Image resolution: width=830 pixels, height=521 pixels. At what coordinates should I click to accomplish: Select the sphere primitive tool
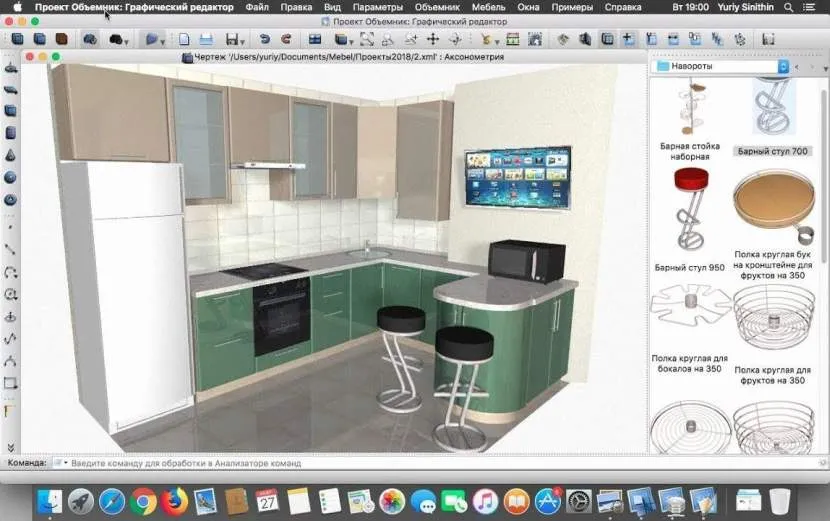(x=10, y=178)
